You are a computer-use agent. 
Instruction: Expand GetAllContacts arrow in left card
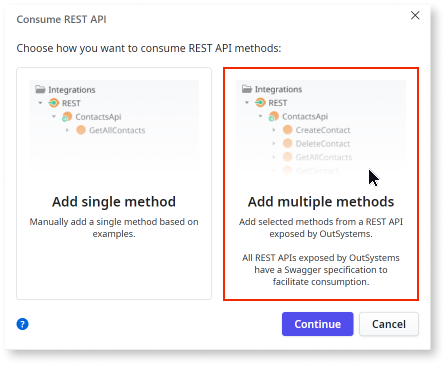[x=67, y=130]
